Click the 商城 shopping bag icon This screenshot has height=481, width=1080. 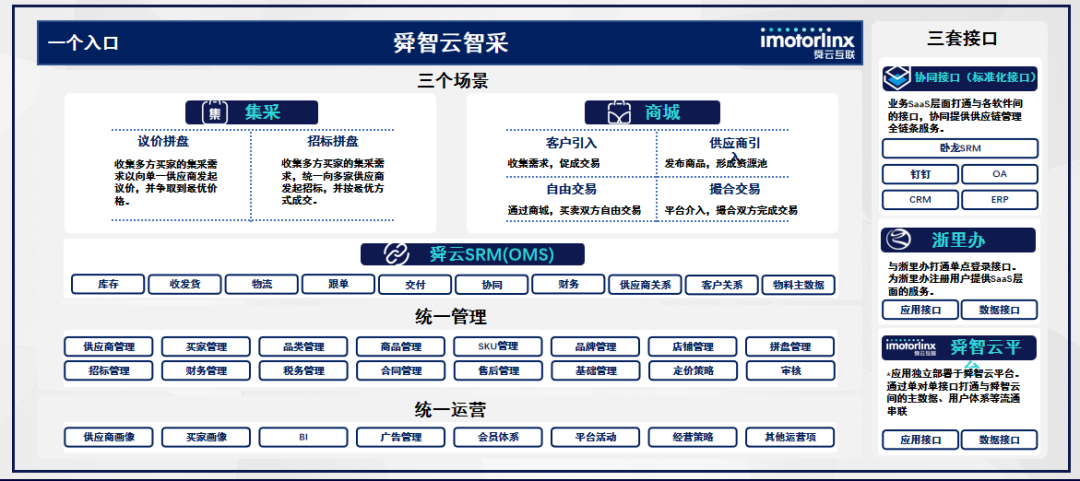[619, 112]
